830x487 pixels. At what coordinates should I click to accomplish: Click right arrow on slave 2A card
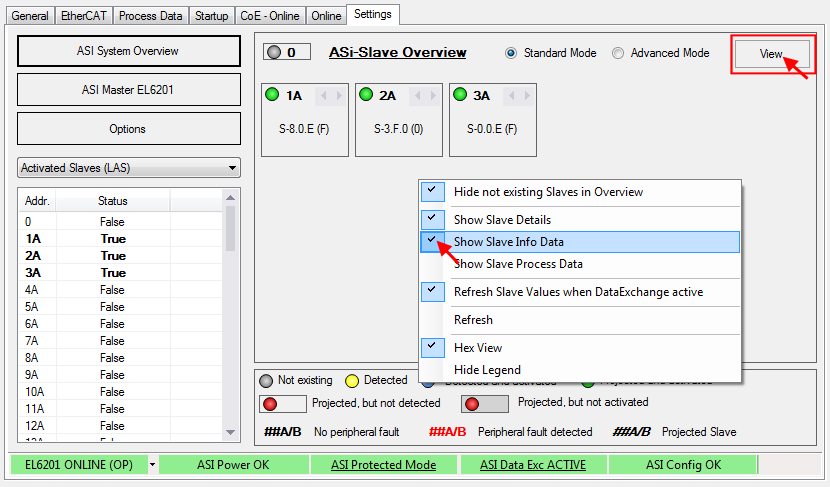tap(433, 96)
